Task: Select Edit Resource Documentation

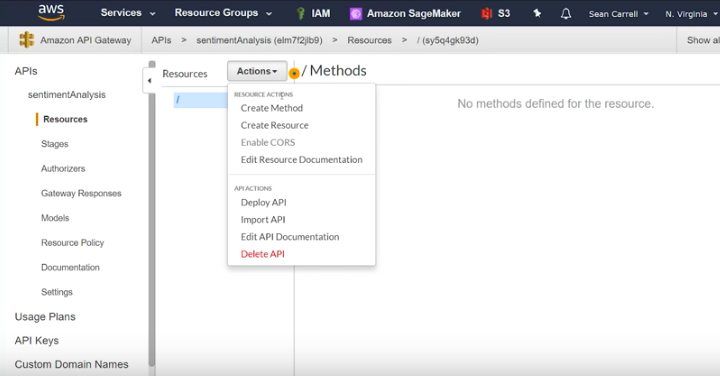Action: 301,160
